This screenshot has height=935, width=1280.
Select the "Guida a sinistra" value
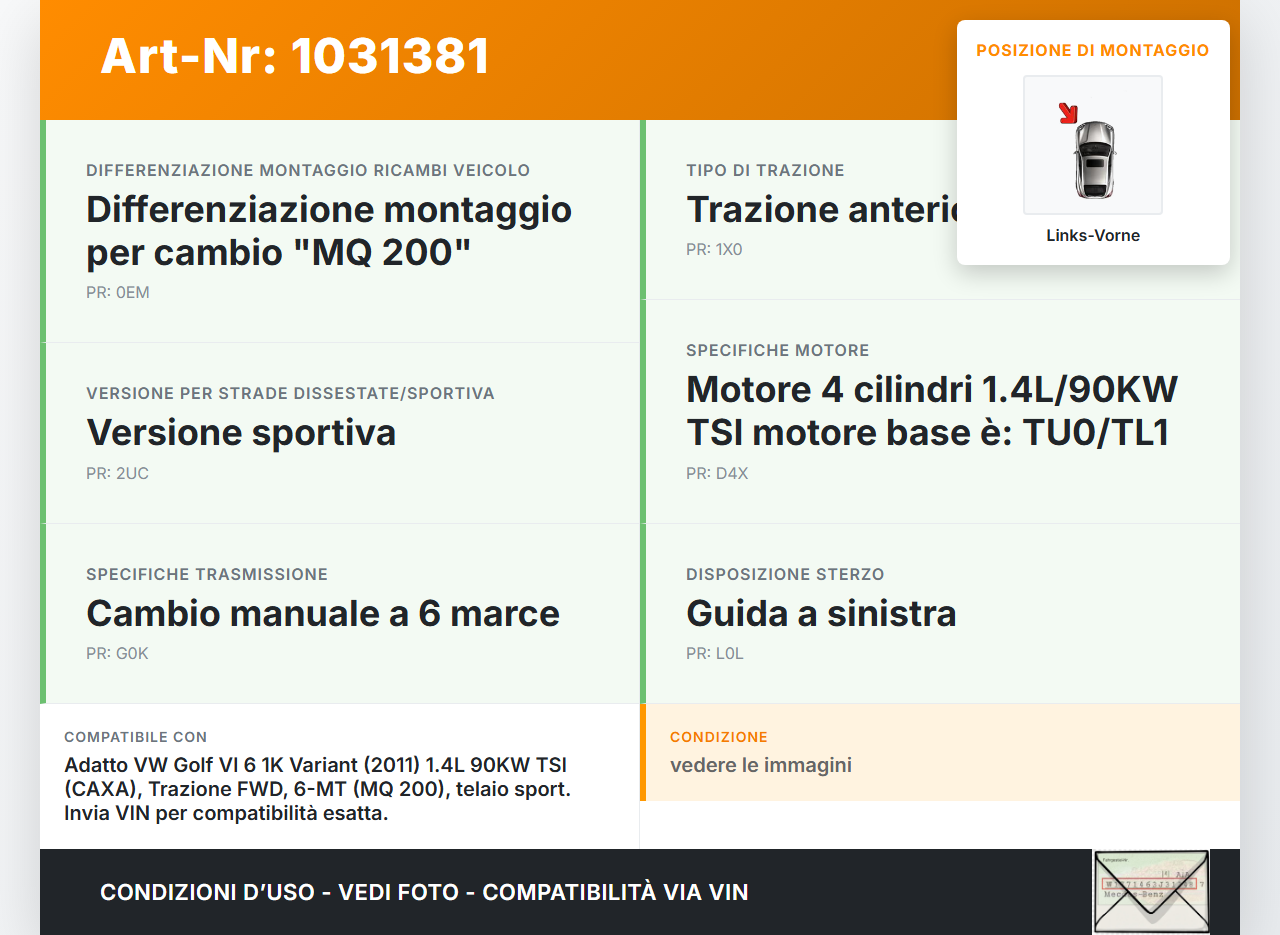821,613
